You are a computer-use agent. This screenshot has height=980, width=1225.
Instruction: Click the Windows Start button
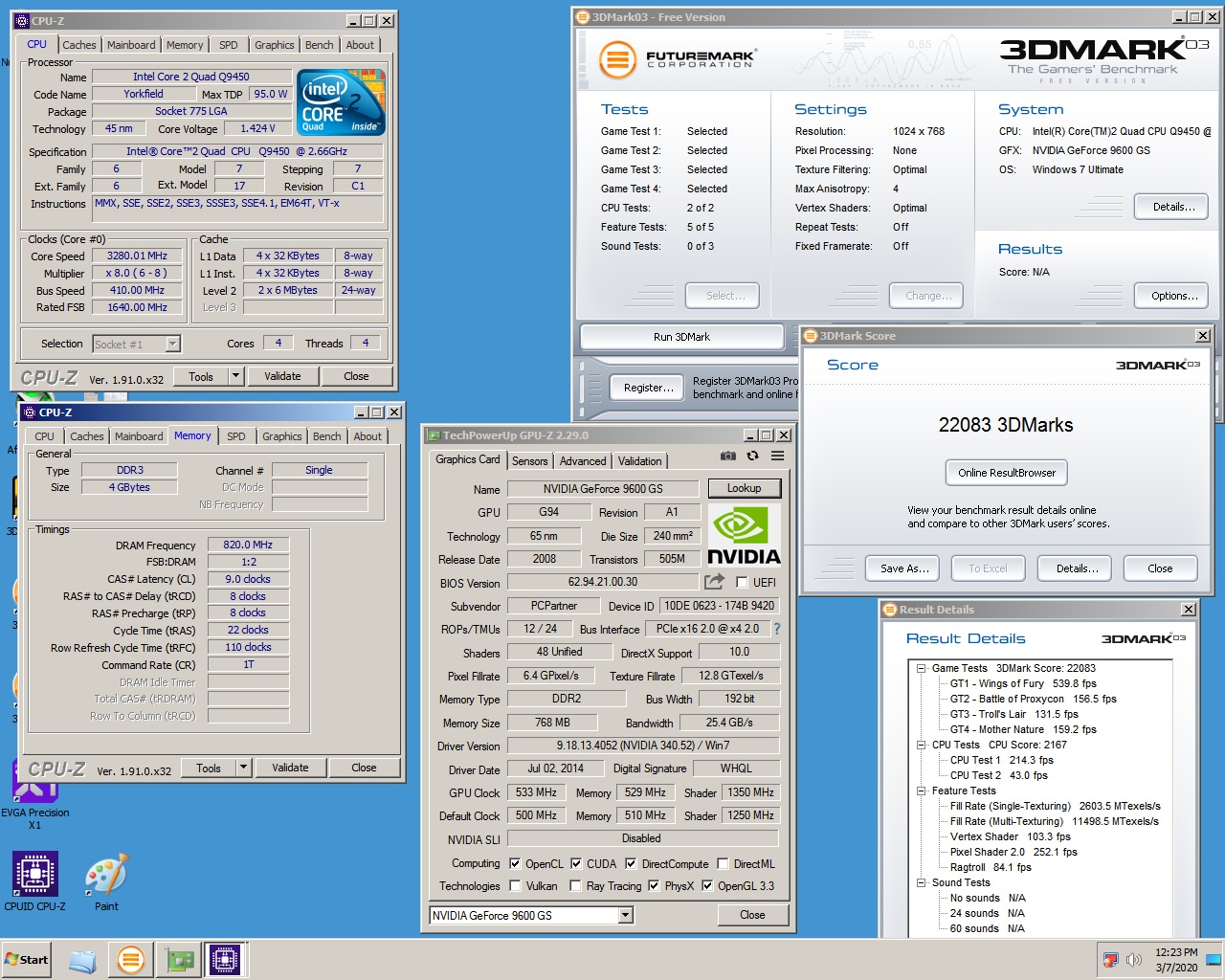(27, 960)
